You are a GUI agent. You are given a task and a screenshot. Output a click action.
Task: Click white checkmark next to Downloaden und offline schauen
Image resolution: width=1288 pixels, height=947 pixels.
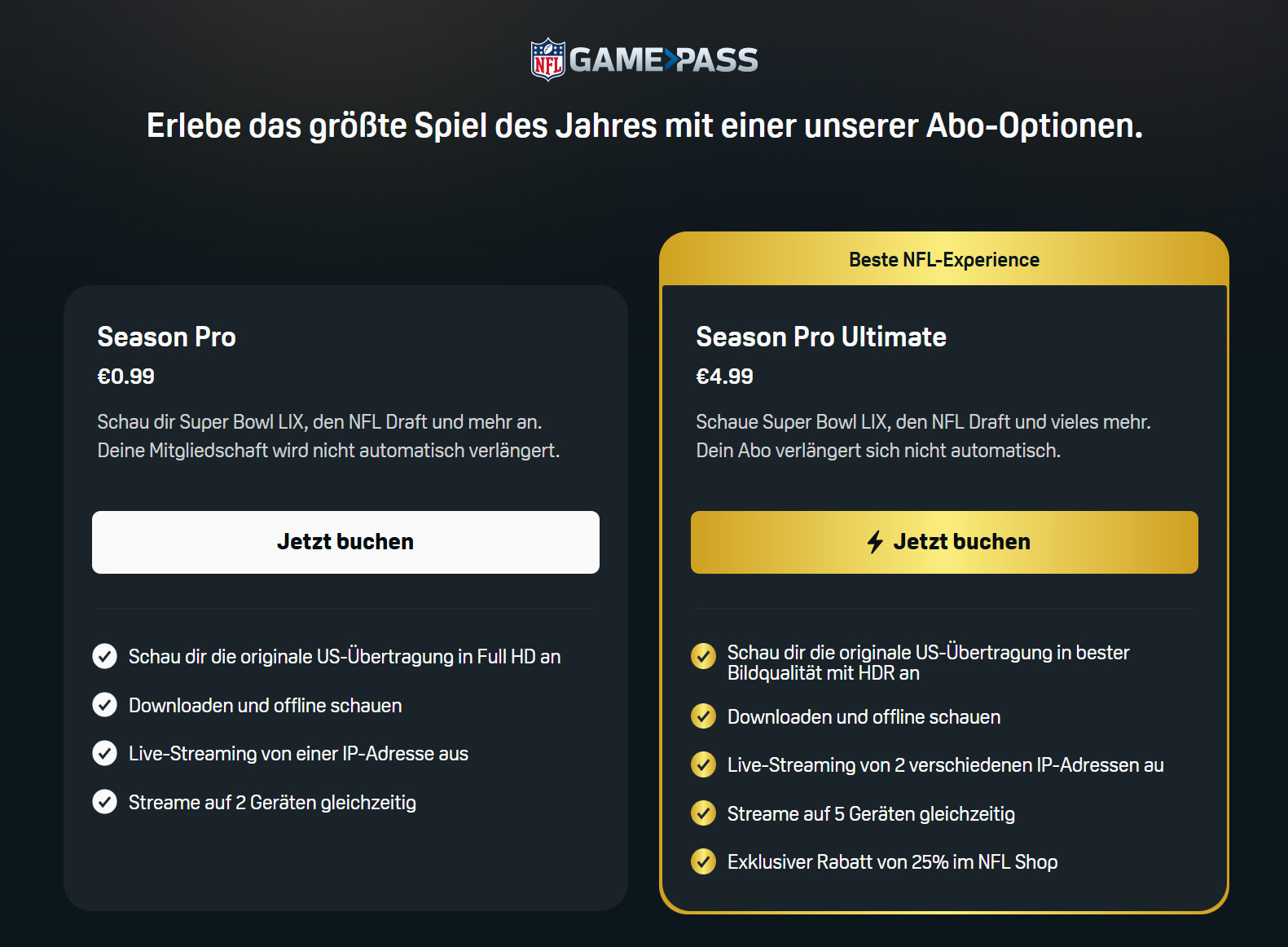pyautogui.click(x=104, y=705)
